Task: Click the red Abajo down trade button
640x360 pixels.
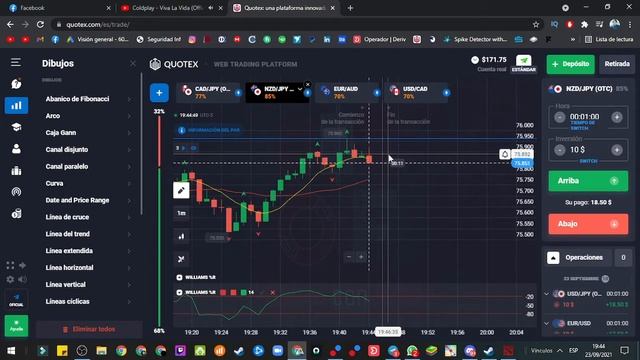Action: [x=588, y=224]
